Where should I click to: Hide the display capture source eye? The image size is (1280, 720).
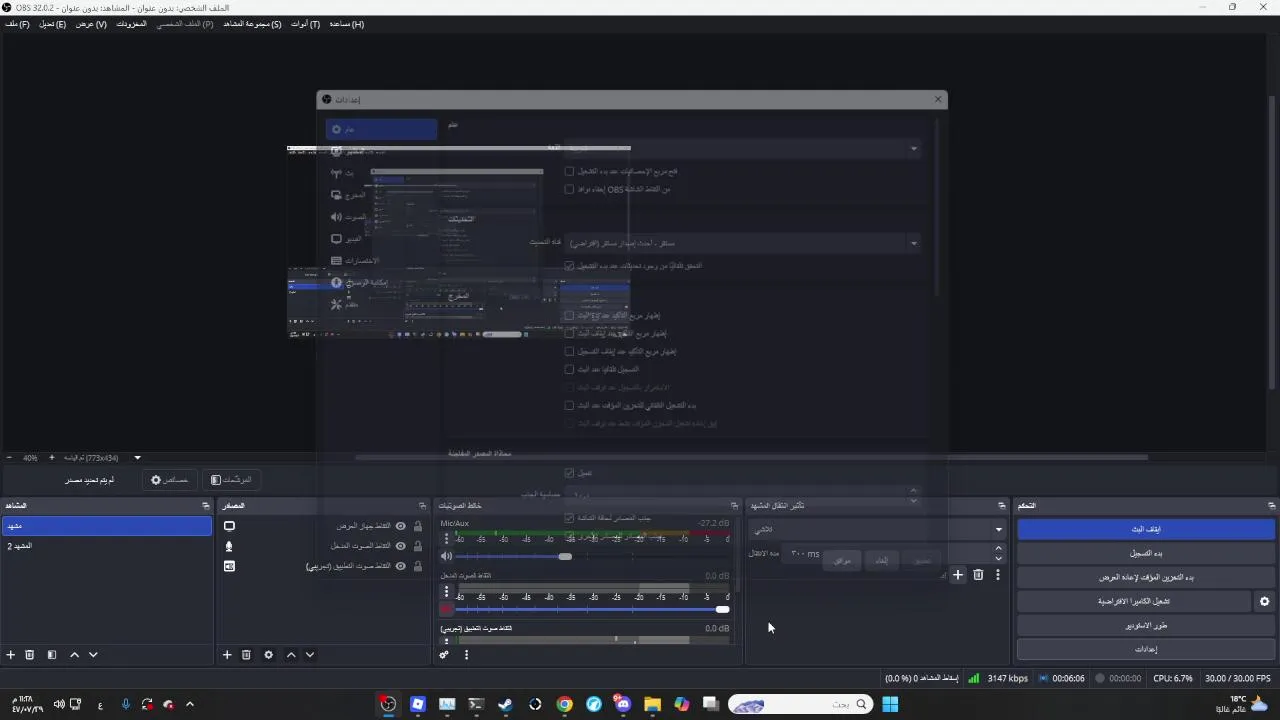pyautogui.click(x=401, y=526)
